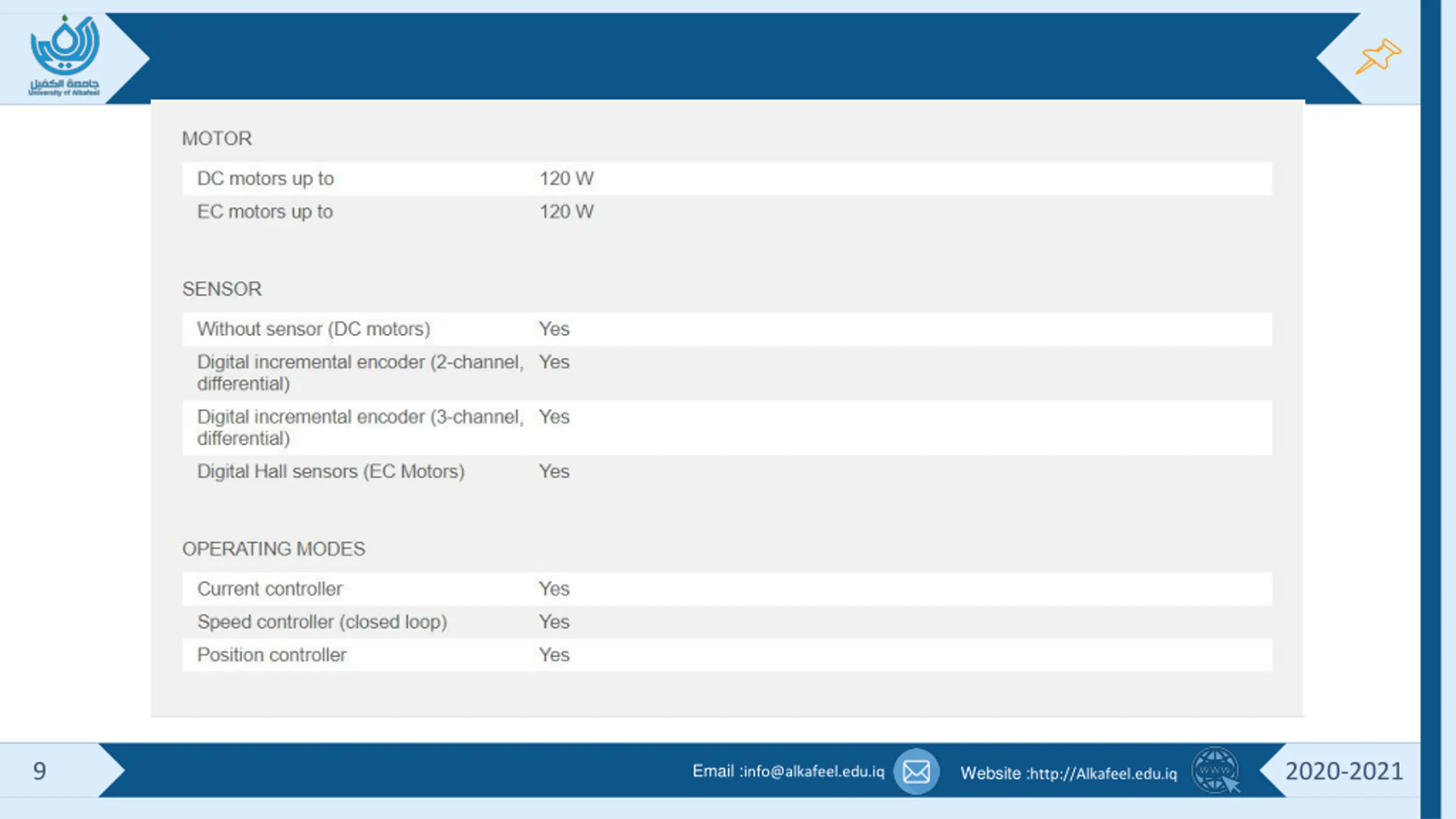Screen dimensions: 1456x819
Task: Click the 120 W value for EC motors
Action: pyautogui.click(x=566, y=212)
